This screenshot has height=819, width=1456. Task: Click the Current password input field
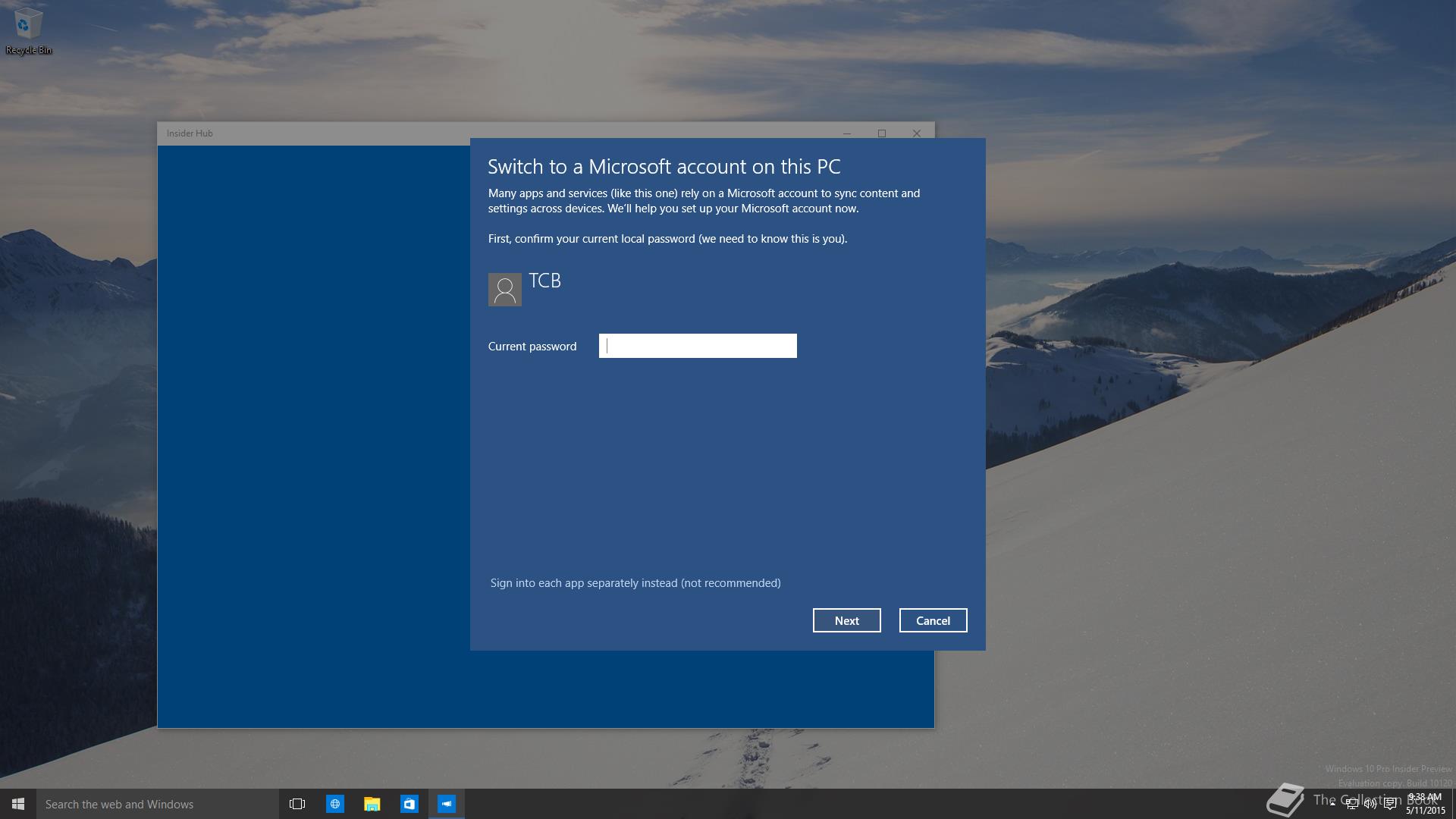(x=698, y=346)
